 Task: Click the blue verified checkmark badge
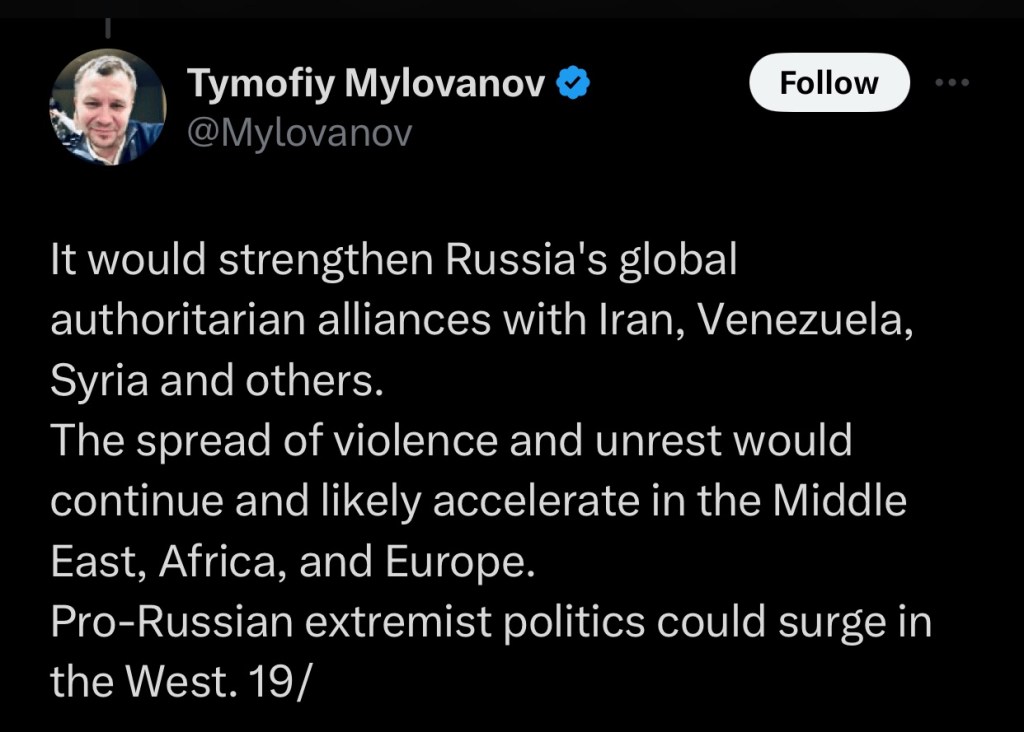point(572,85)
